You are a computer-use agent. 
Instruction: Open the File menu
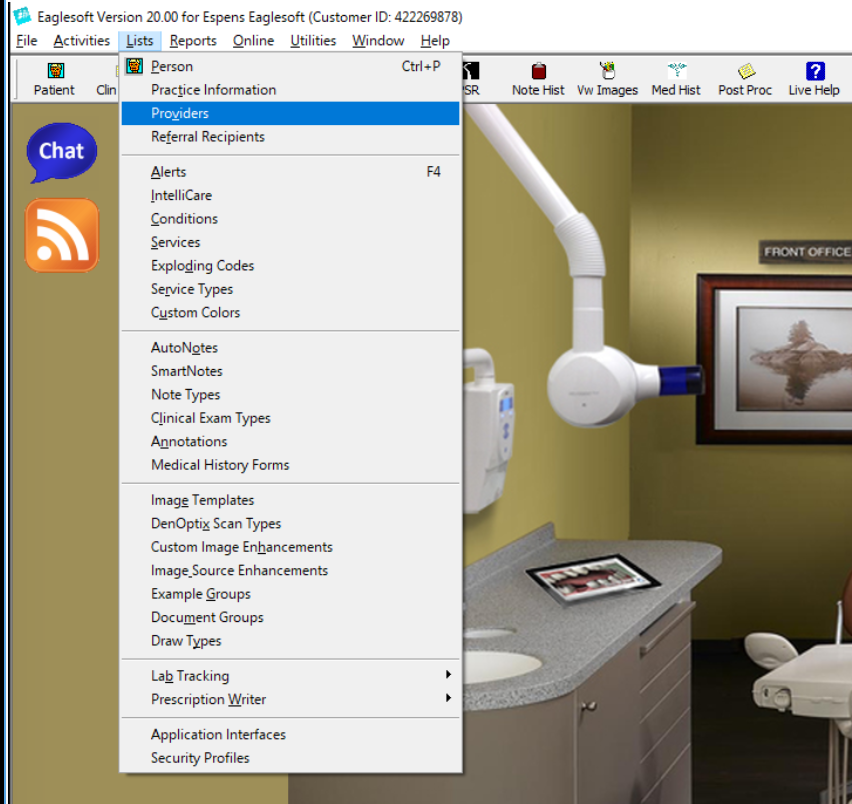coord(27,41)
